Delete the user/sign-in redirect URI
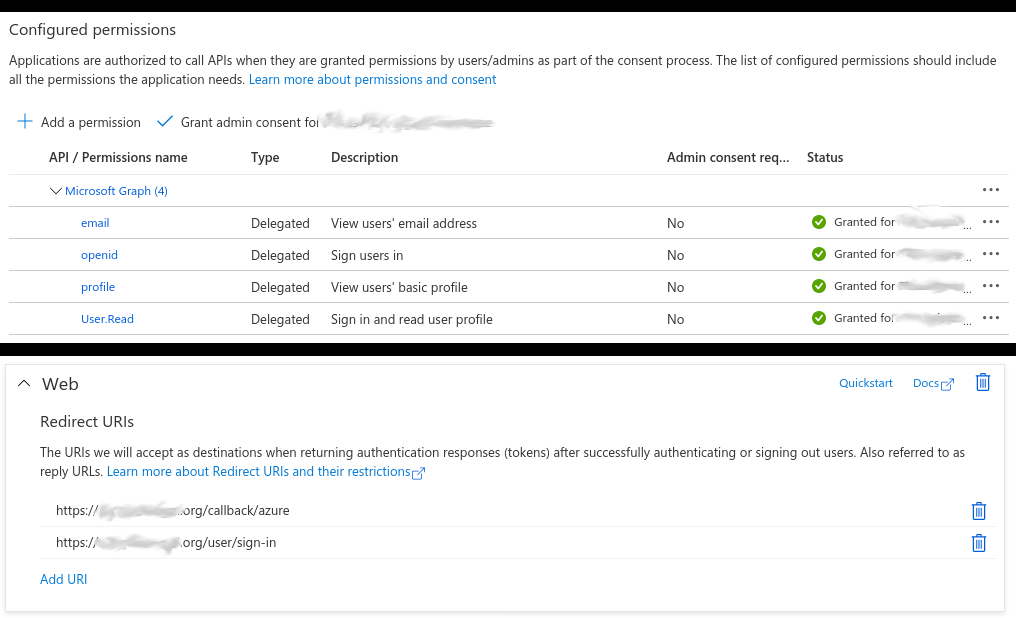The image size is (1016, 618). point(978,543)
